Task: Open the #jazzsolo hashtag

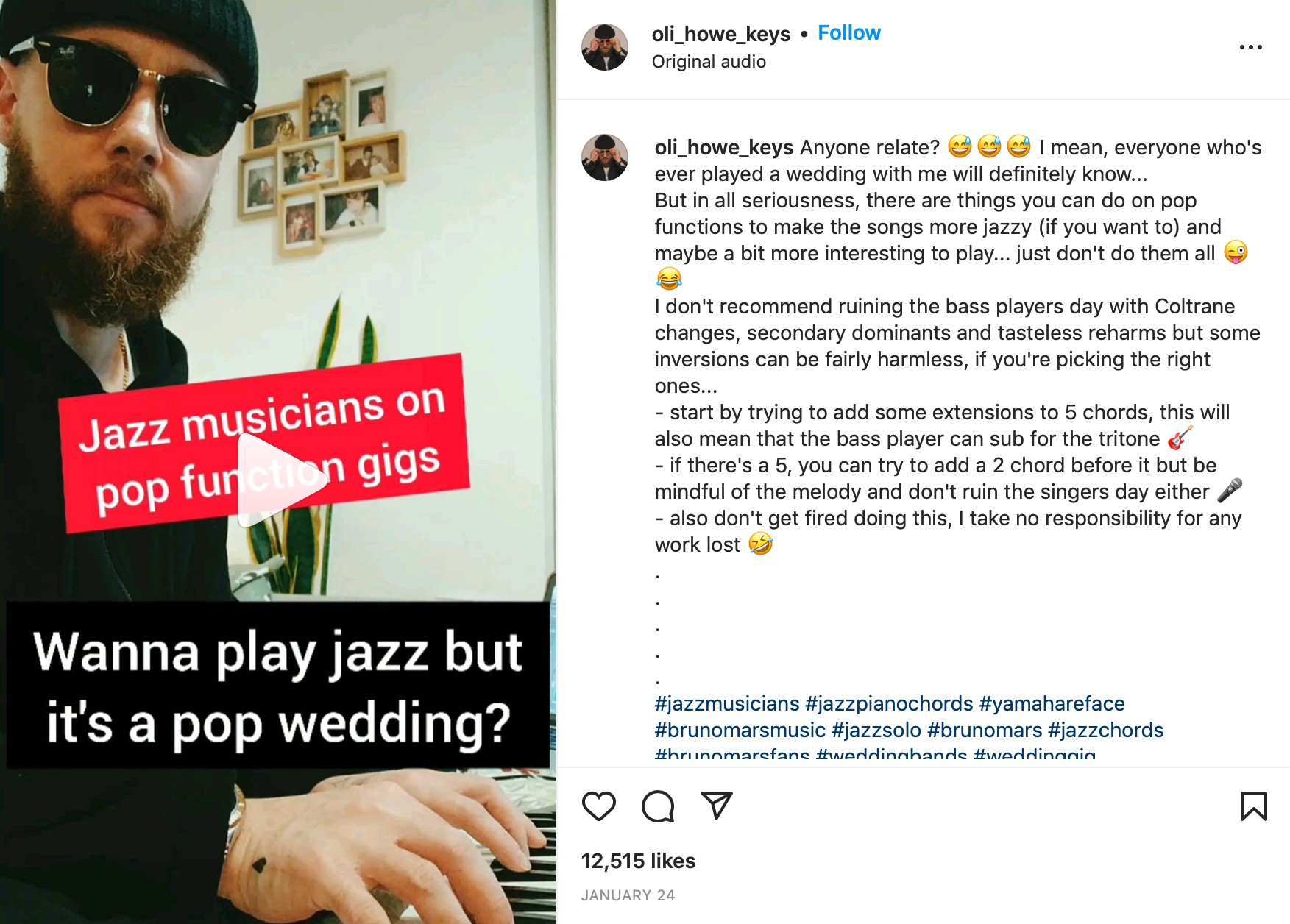Action: pyautogui.click(x=876, y=731)
